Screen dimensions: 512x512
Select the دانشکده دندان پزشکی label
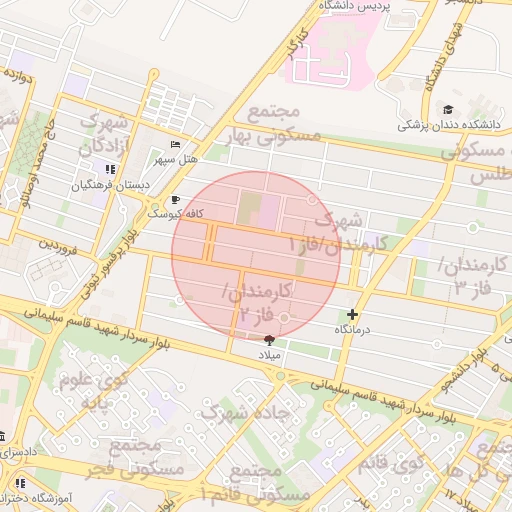pyautogui.click(x=449, y=125)
